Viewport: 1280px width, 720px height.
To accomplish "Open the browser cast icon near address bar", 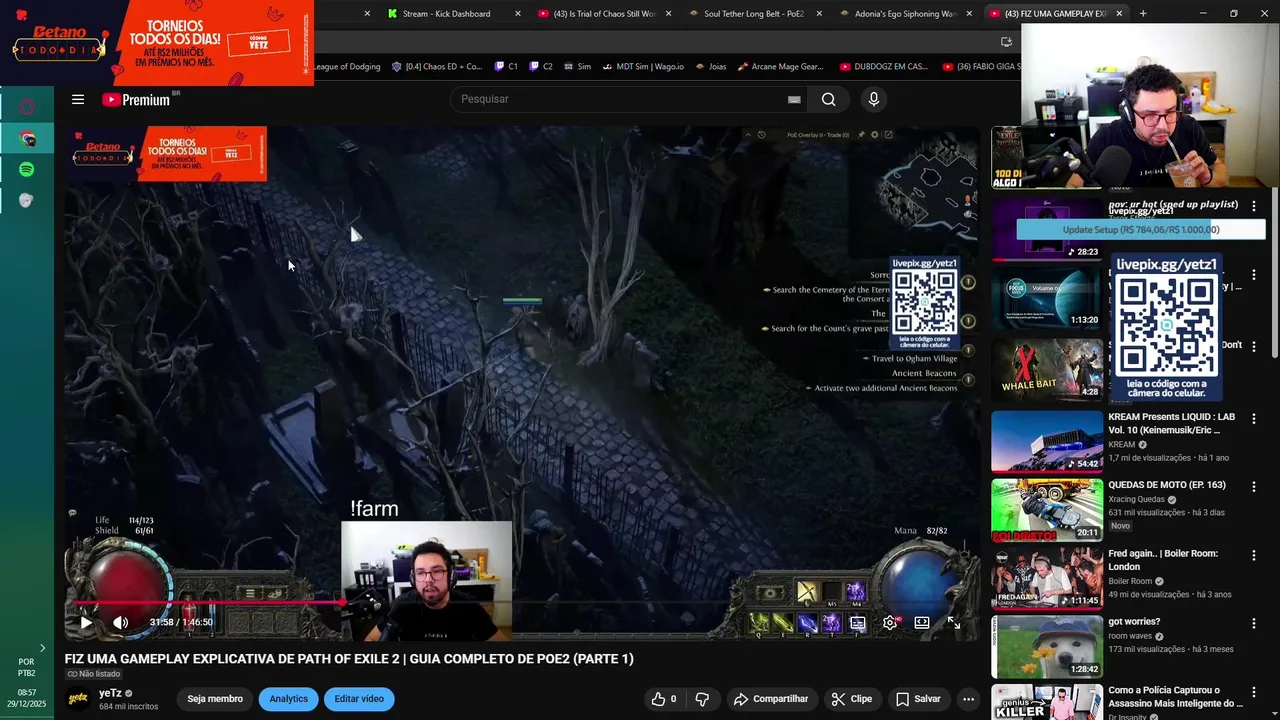I will pos(1006,42).
